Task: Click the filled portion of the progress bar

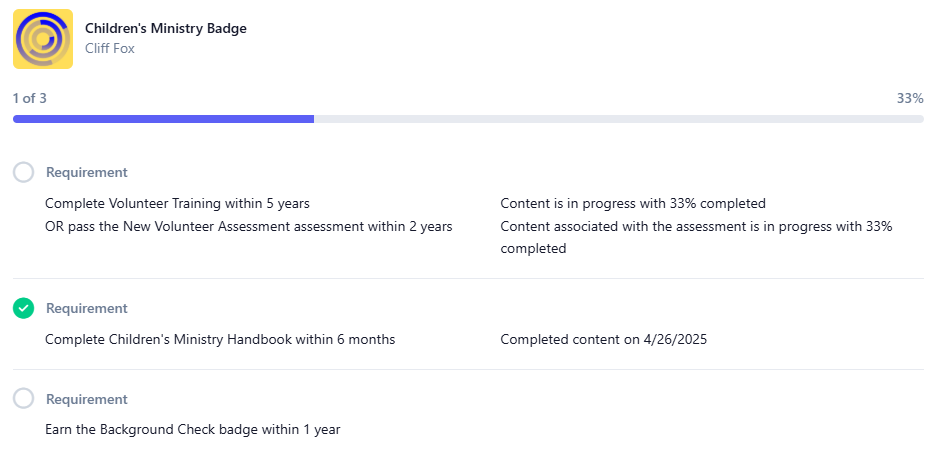Action: pos(164,119)
